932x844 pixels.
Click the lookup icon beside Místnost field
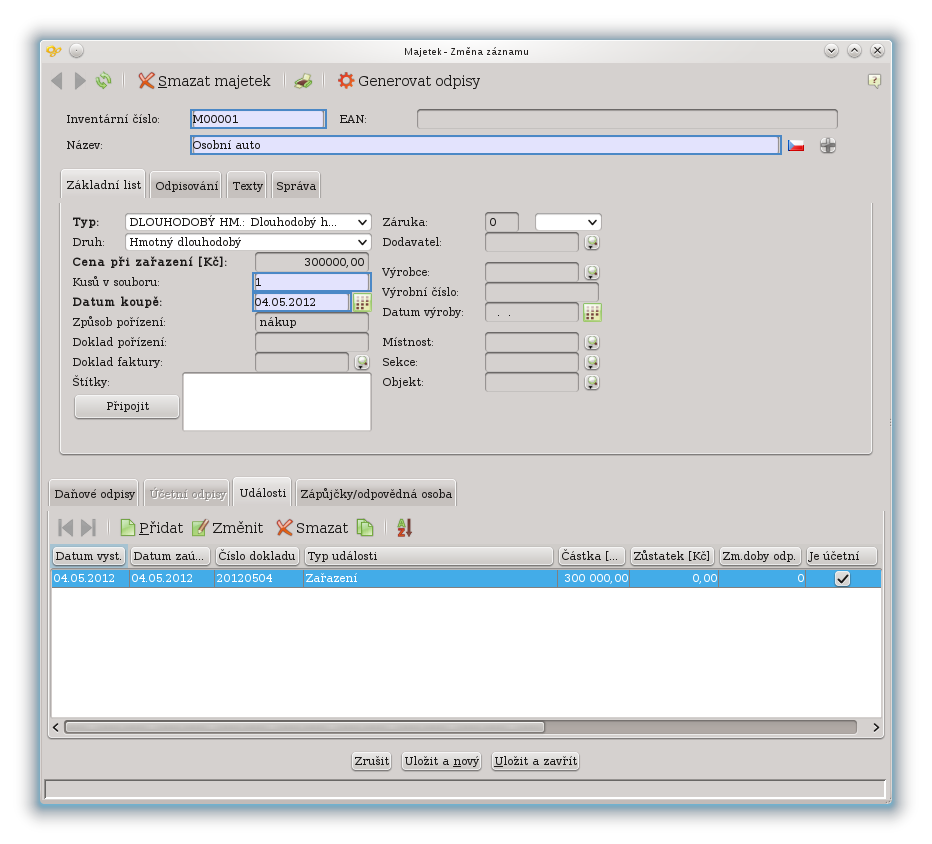(x=591, y=343)
